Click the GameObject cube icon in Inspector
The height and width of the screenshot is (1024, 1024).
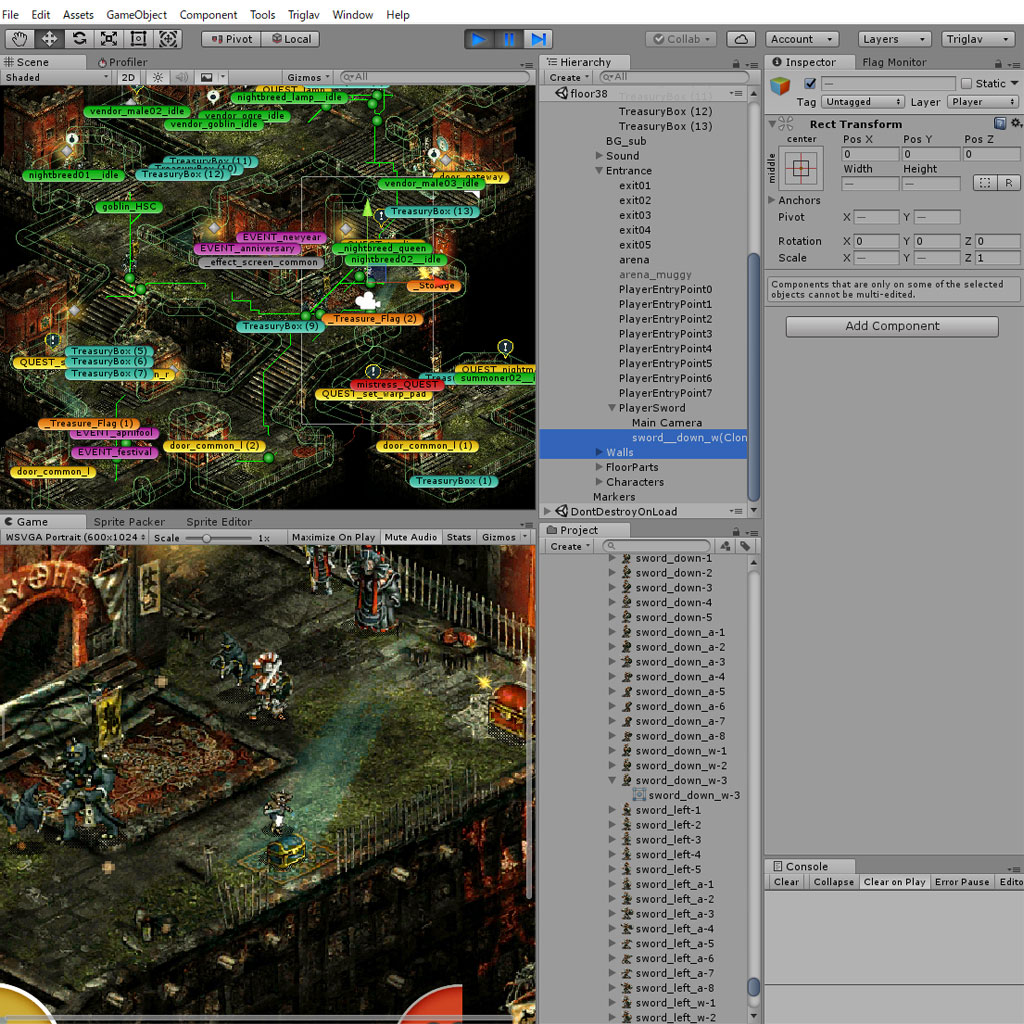click(x=780, y=86)
